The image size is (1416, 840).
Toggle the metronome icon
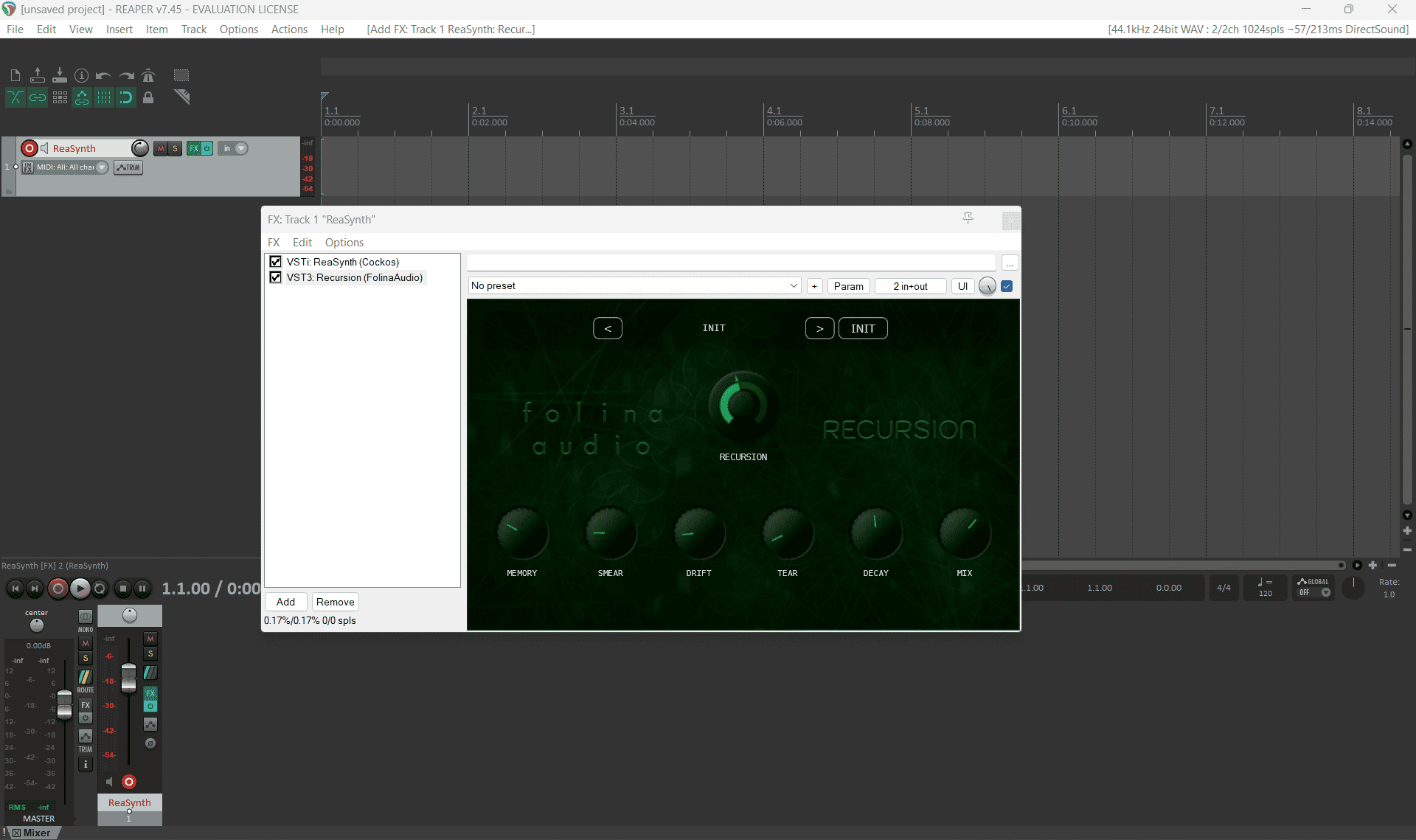(x=148, y=75)
